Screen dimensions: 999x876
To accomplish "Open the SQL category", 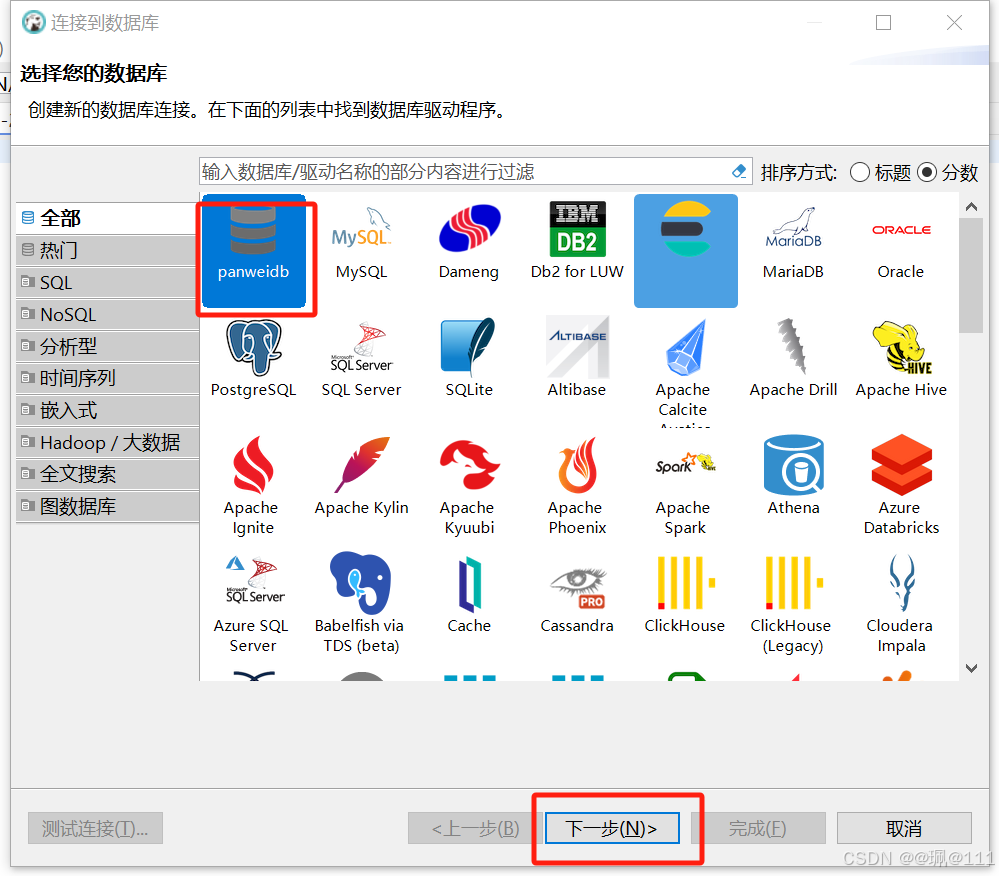I will tap(108, 282).
